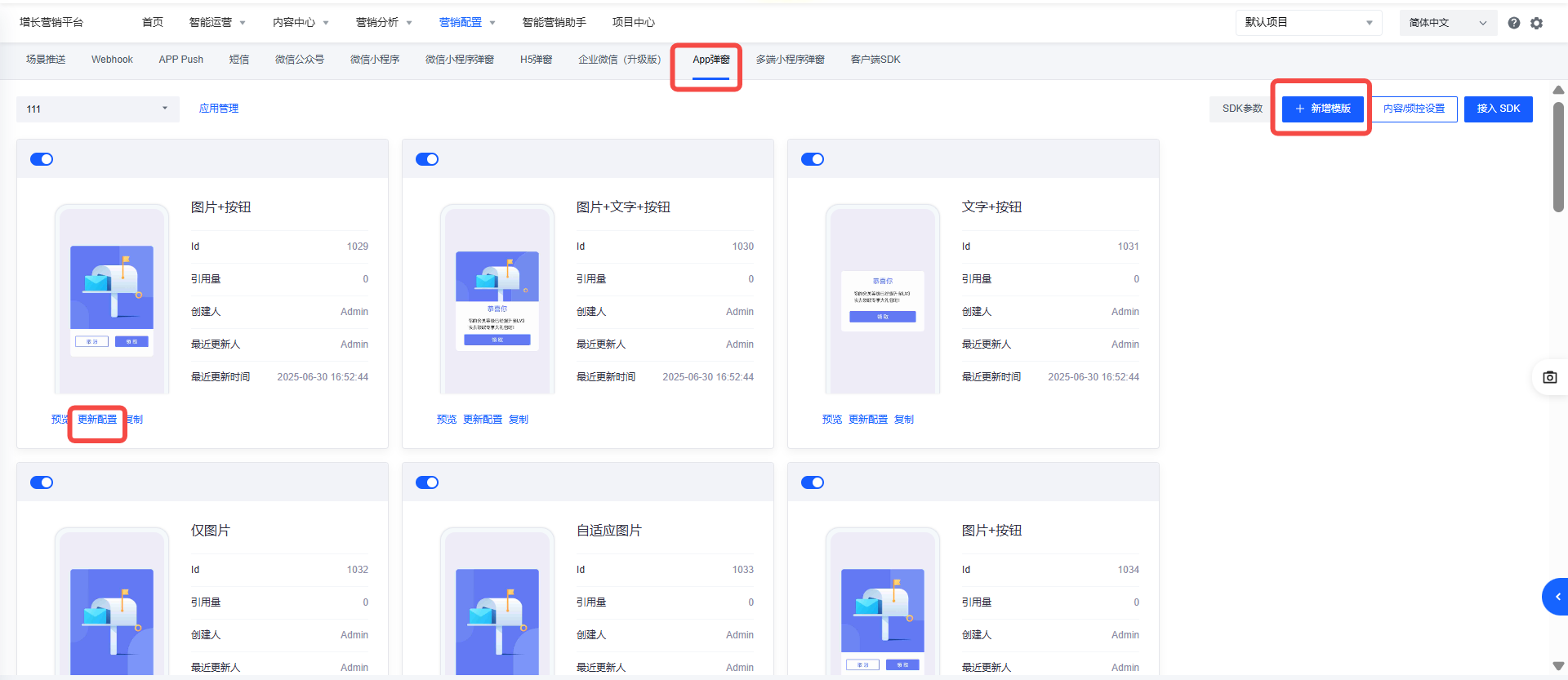Expand the blue side panel arrow
This screenshot has height=680, width=1568.
click(1557, 597)
